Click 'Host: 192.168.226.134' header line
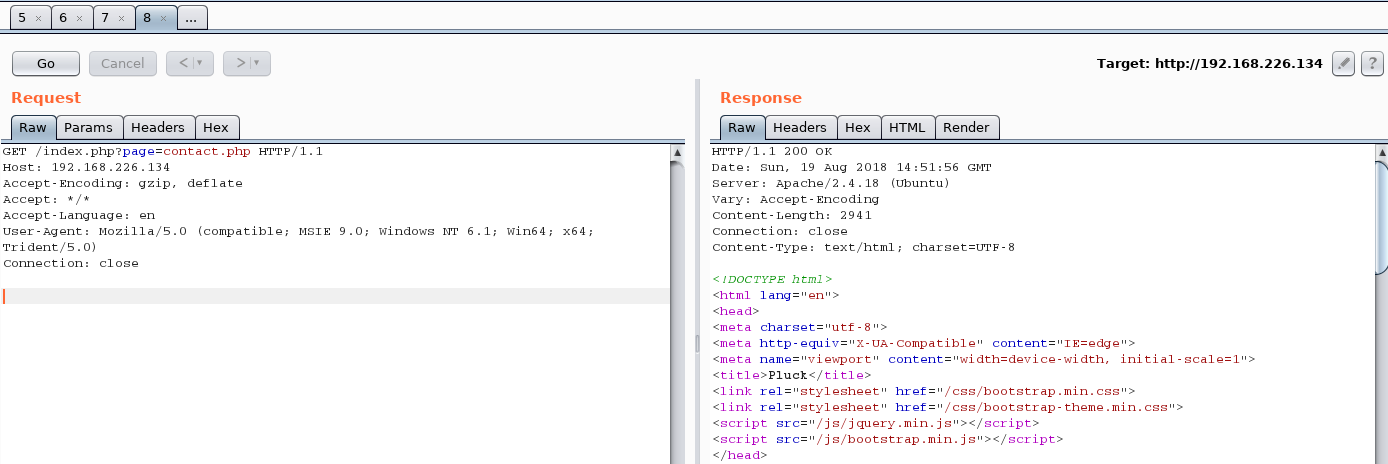 pyautogui.click(x=87, y=167)
